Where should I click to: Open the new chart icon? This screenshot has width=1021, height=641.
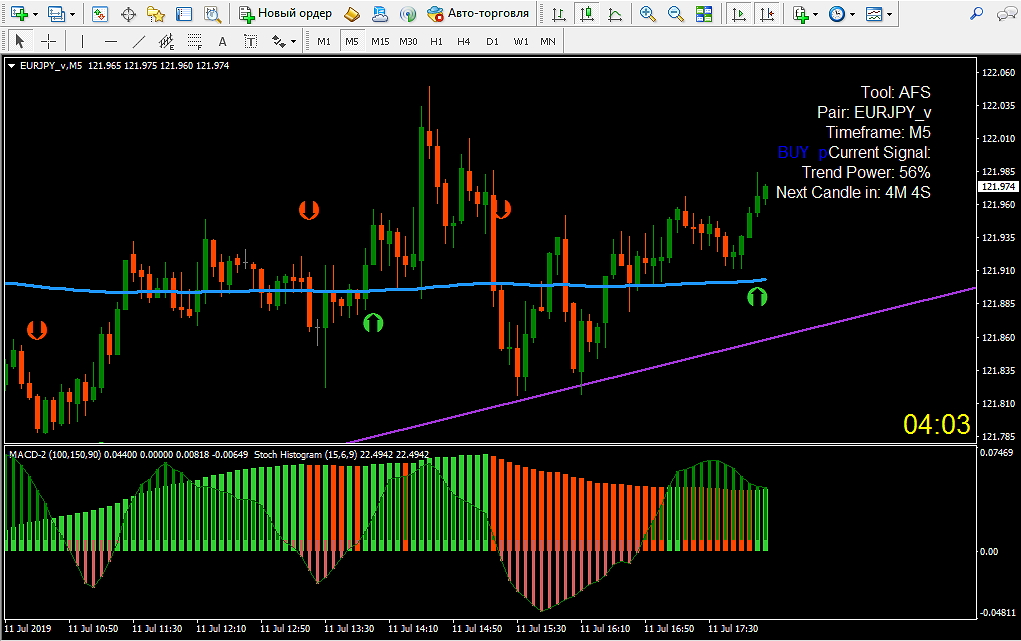click(18, 14)
